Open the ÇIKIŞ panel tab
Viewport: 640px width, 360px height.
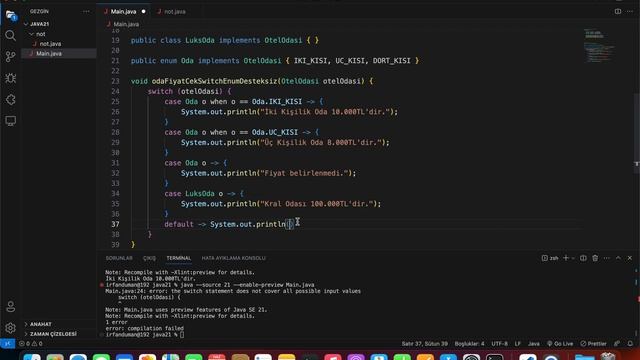[x=149, y=258]
